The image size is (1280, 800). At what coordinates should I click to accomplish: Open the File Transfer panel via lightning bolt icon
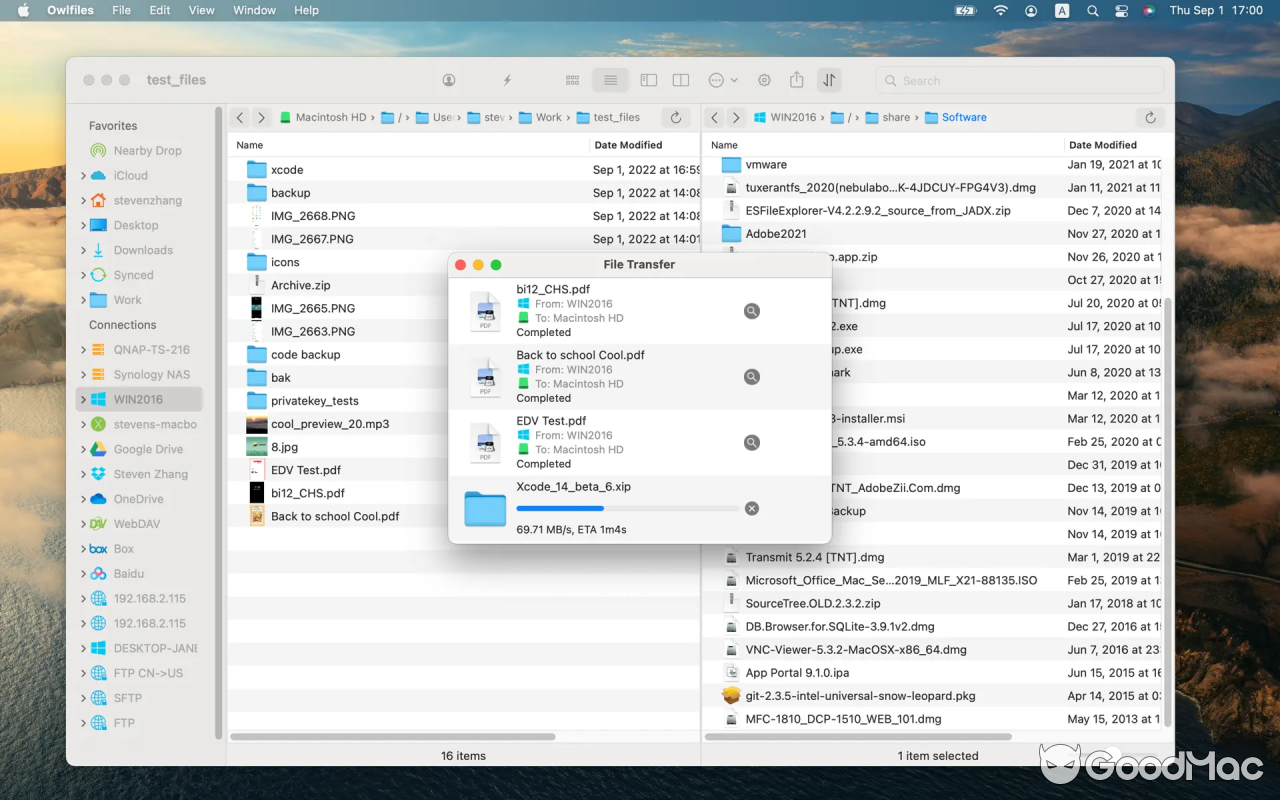click(x=507, y=79)
